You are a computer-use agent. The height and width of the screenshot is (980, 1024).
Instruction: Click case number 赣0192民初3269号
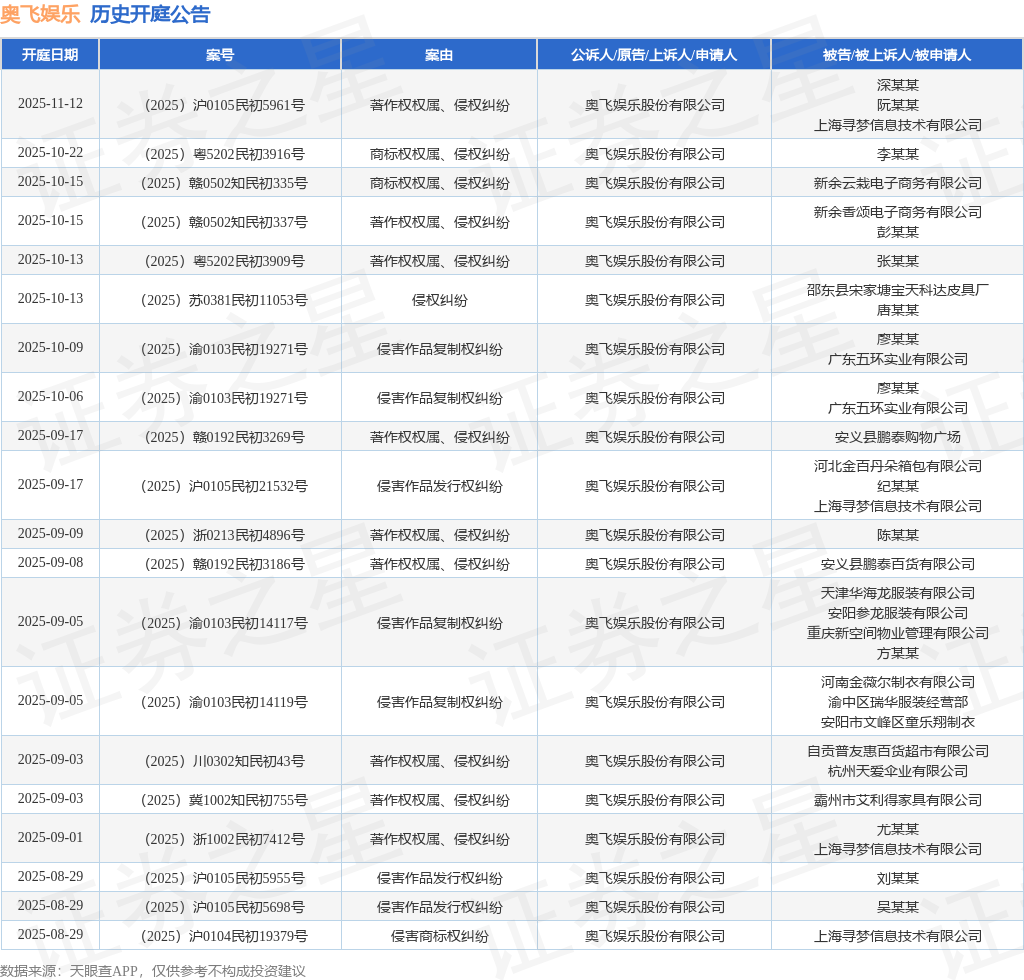[x=225, y=437]
